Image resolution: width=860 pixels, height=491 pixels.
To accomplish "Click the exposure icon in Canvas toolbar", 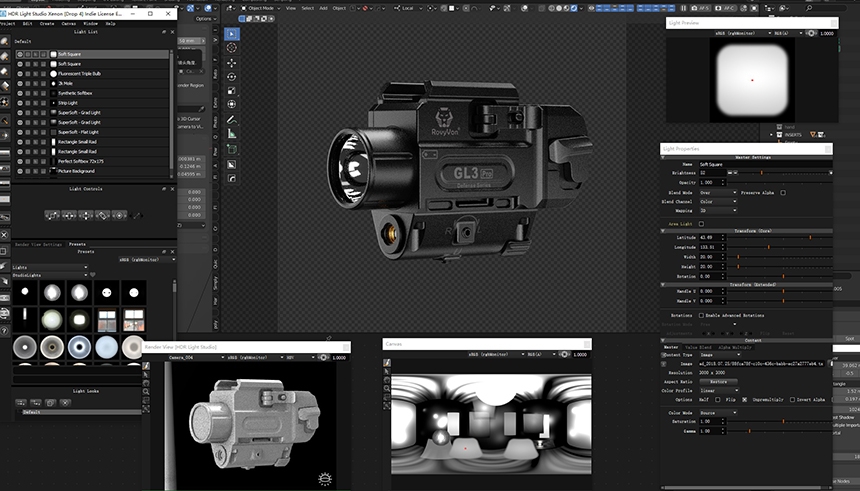I will (x=564, y=354).
